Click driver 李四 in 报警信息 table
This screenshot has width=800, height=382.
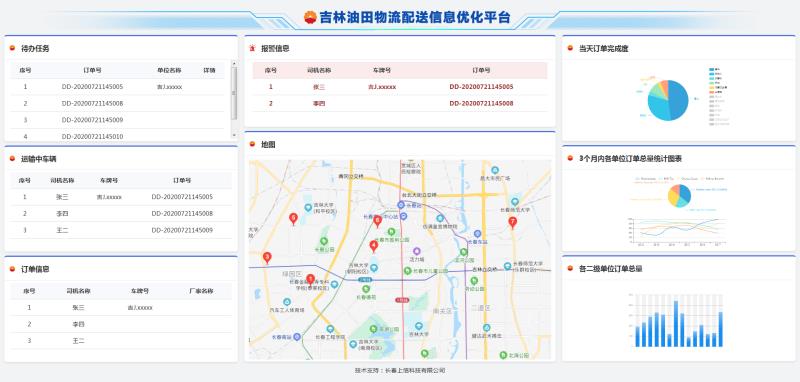[319, 104]
